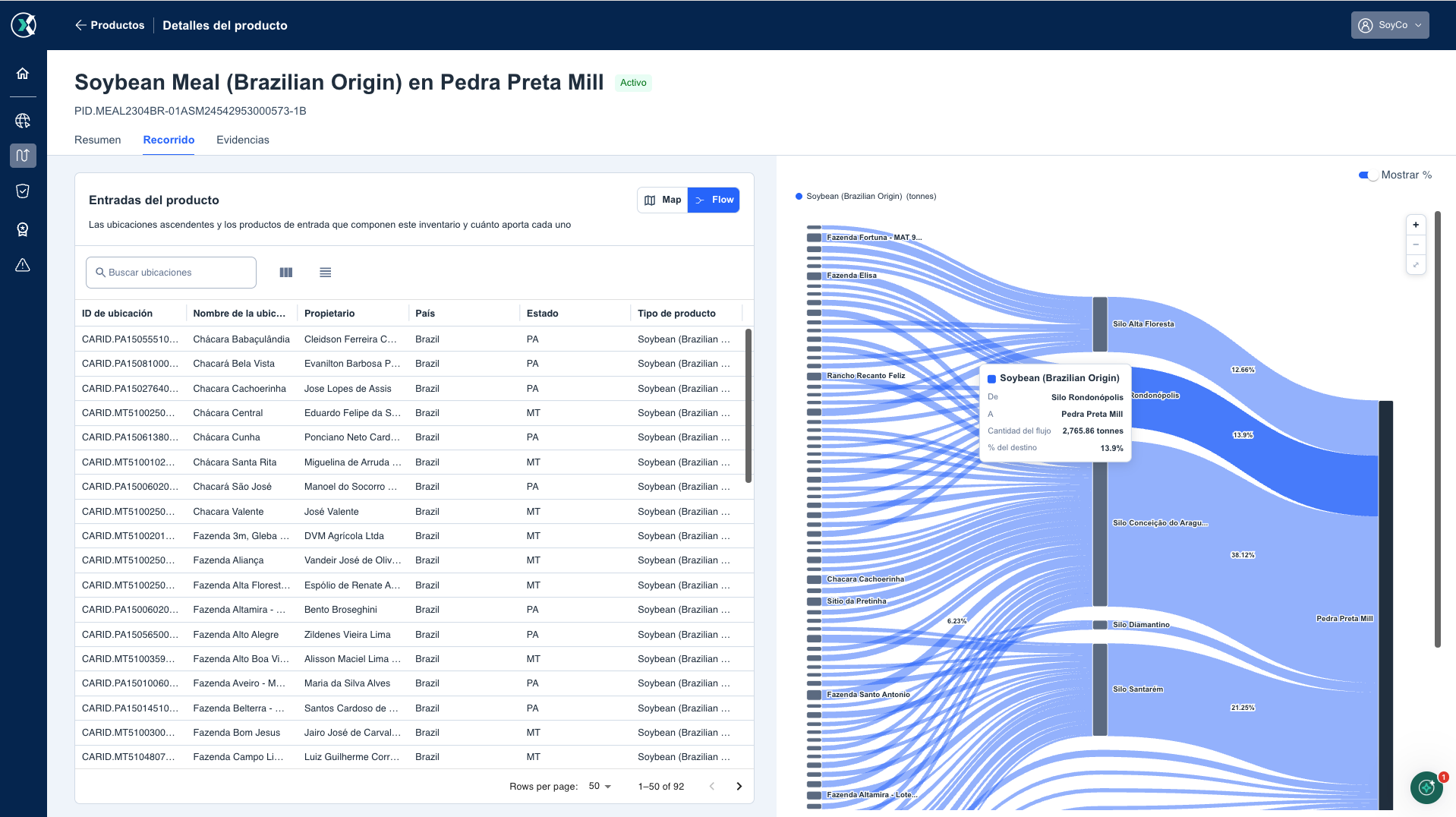Click in the Buscar ubicaciones search field
This screenshot has width=1456, height=817.
pos(171,273)
